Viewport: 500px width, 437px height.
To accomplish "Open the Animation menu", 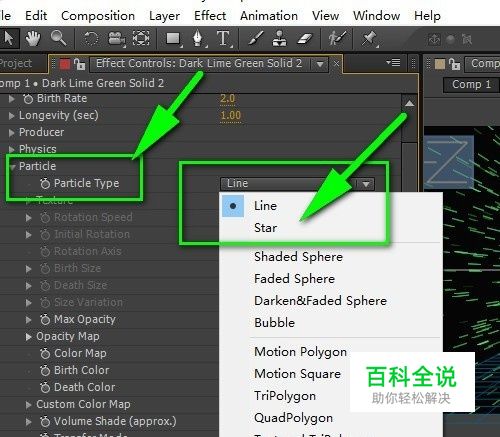I will (269, 16).
